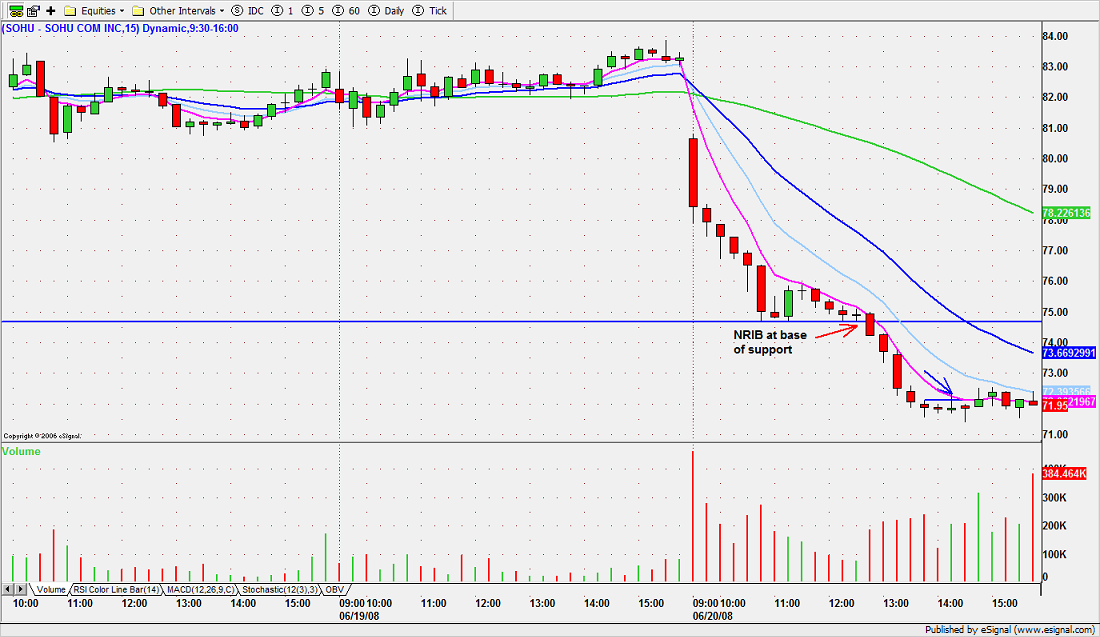Click the plus crosshair toolbar icon
The image size is (1100, 637).
click(51, 11)
